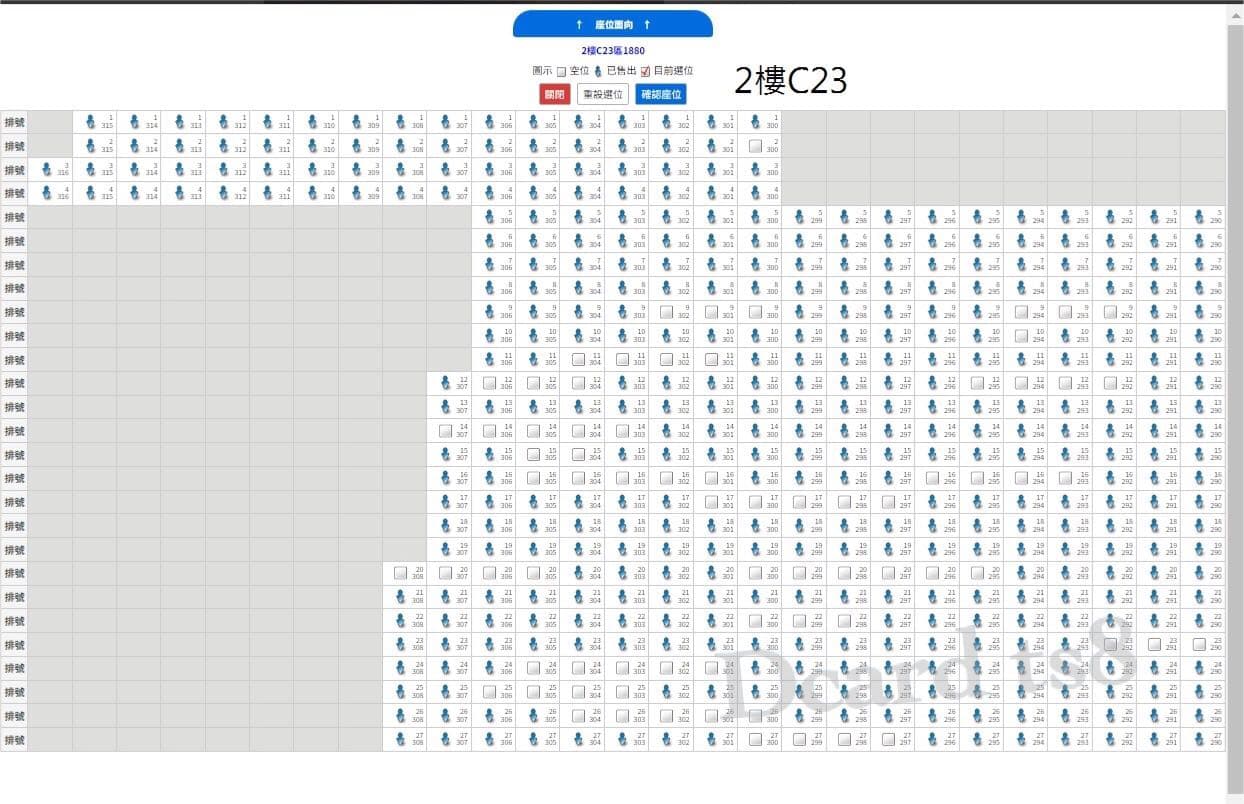Click sold seat row 27 number 308

point(401,739)
